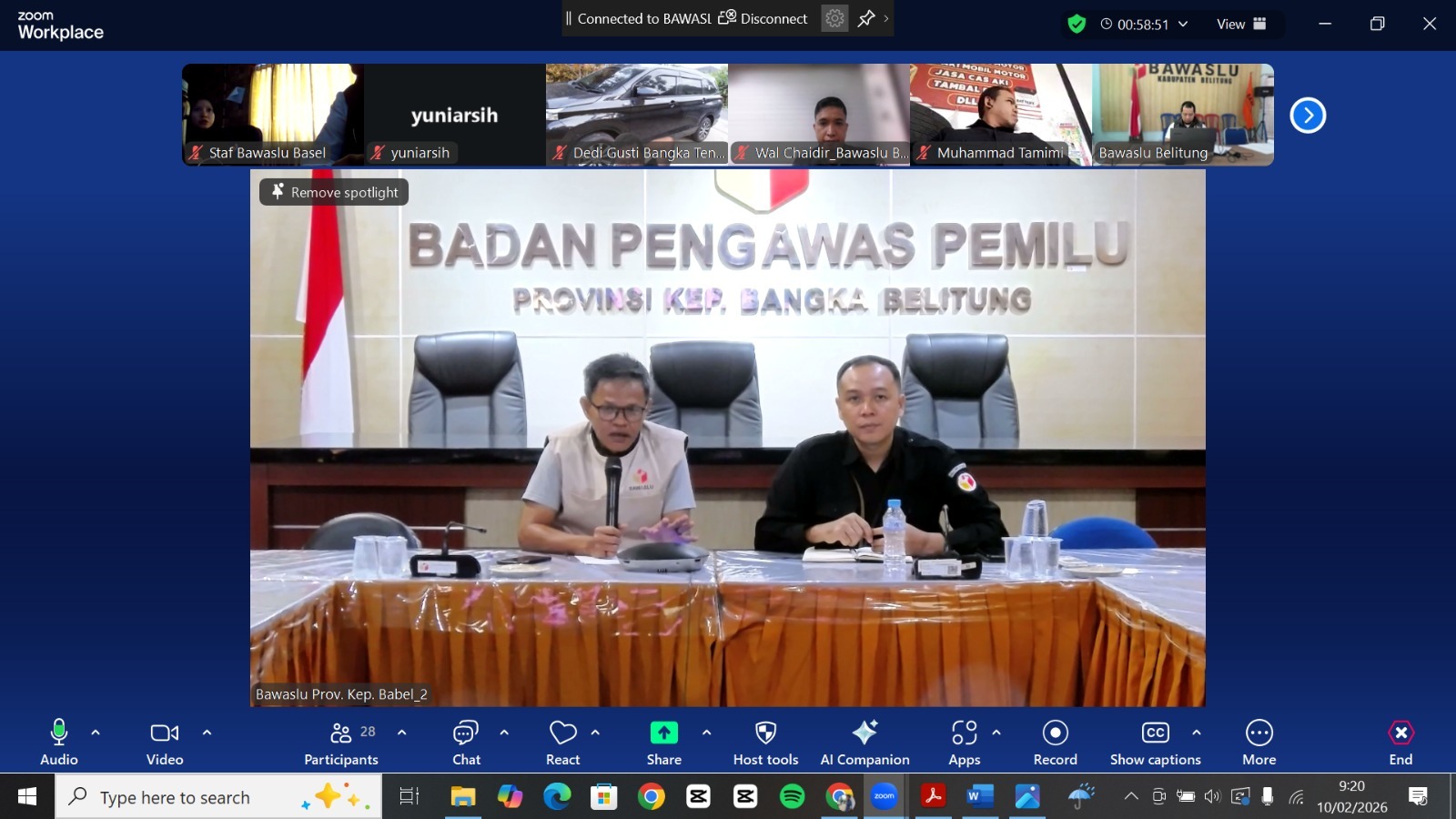Open Adobe Acrobat from the taskbar
Viewport: 1456px width, 819px height.
(933, 797)
